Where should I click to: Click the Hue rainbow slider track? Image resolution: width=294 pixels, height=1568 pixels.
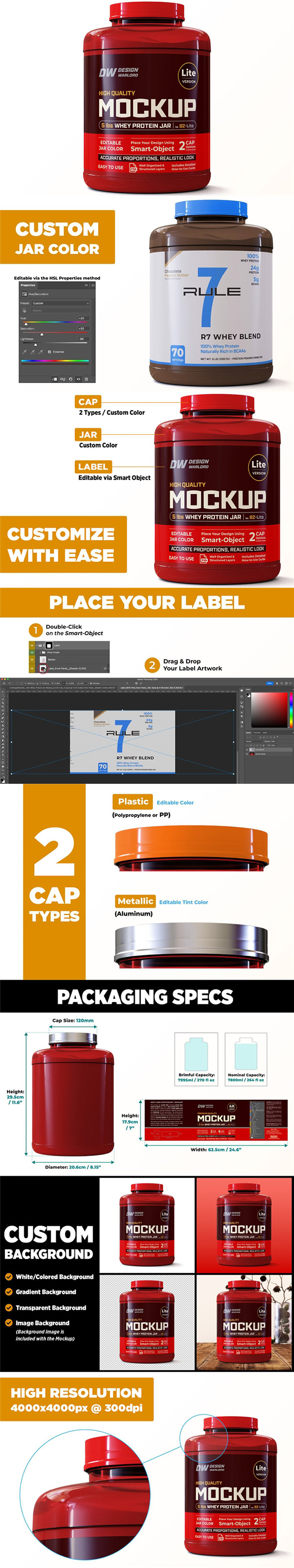[x=55, y=322]
